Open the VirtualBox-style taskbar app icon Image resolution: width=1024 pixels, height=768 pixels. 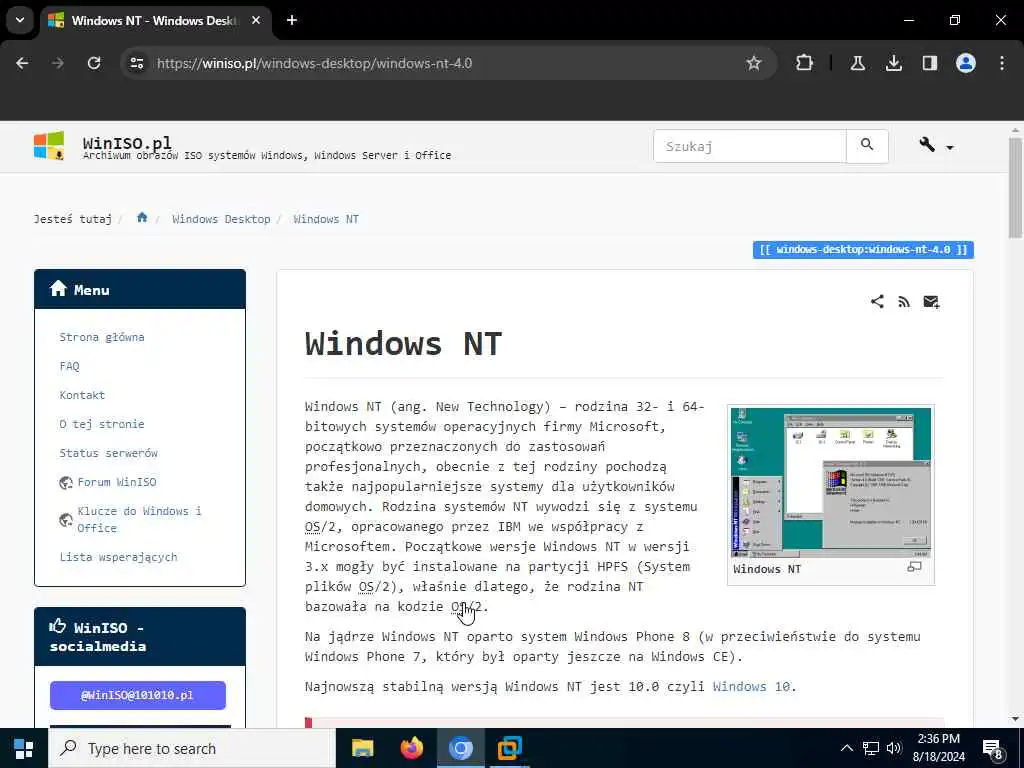(x=509, y=748)
